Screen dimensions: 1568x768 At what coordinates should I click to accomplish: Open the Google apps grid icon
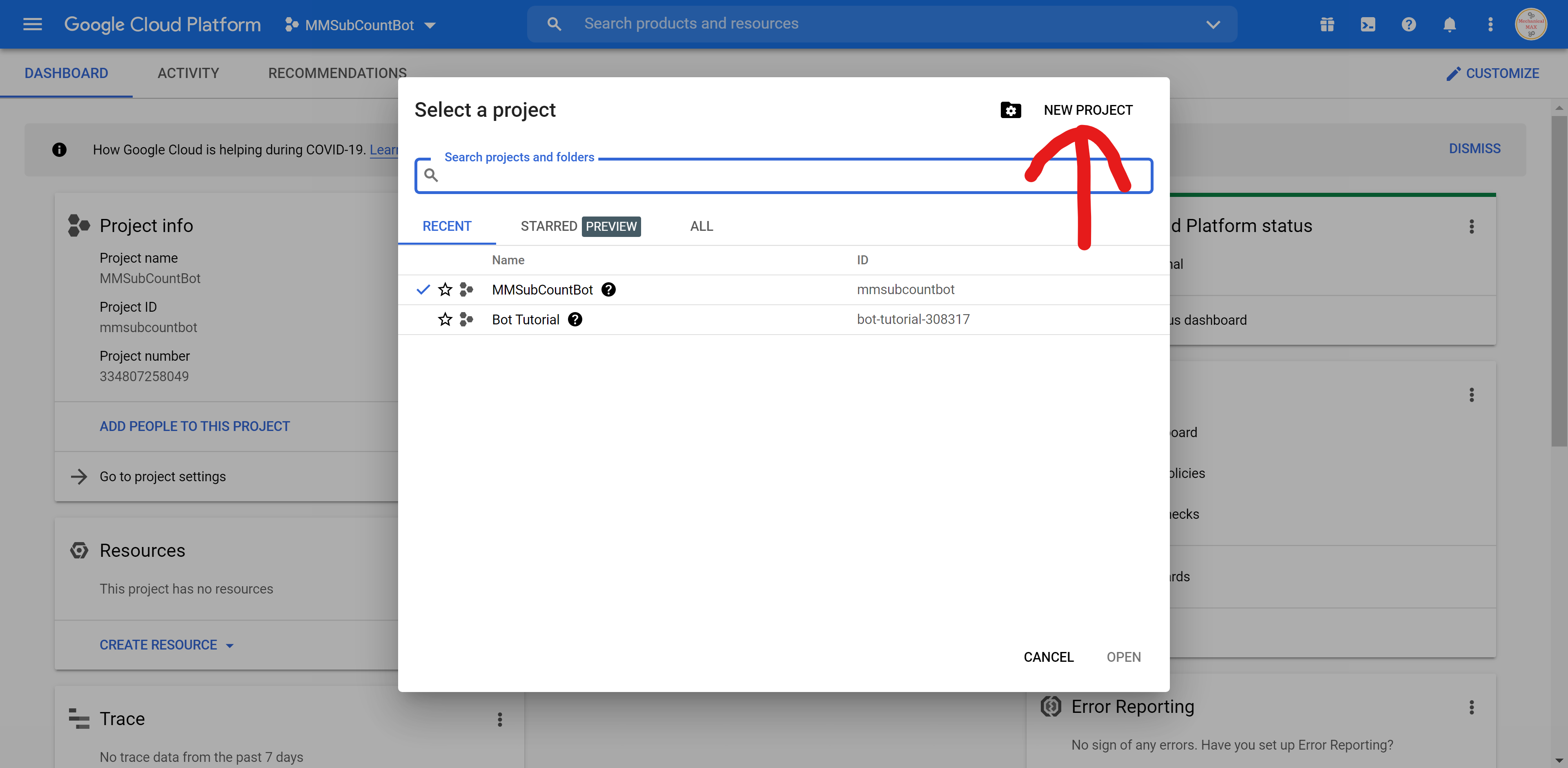(x=1327, y=25)
